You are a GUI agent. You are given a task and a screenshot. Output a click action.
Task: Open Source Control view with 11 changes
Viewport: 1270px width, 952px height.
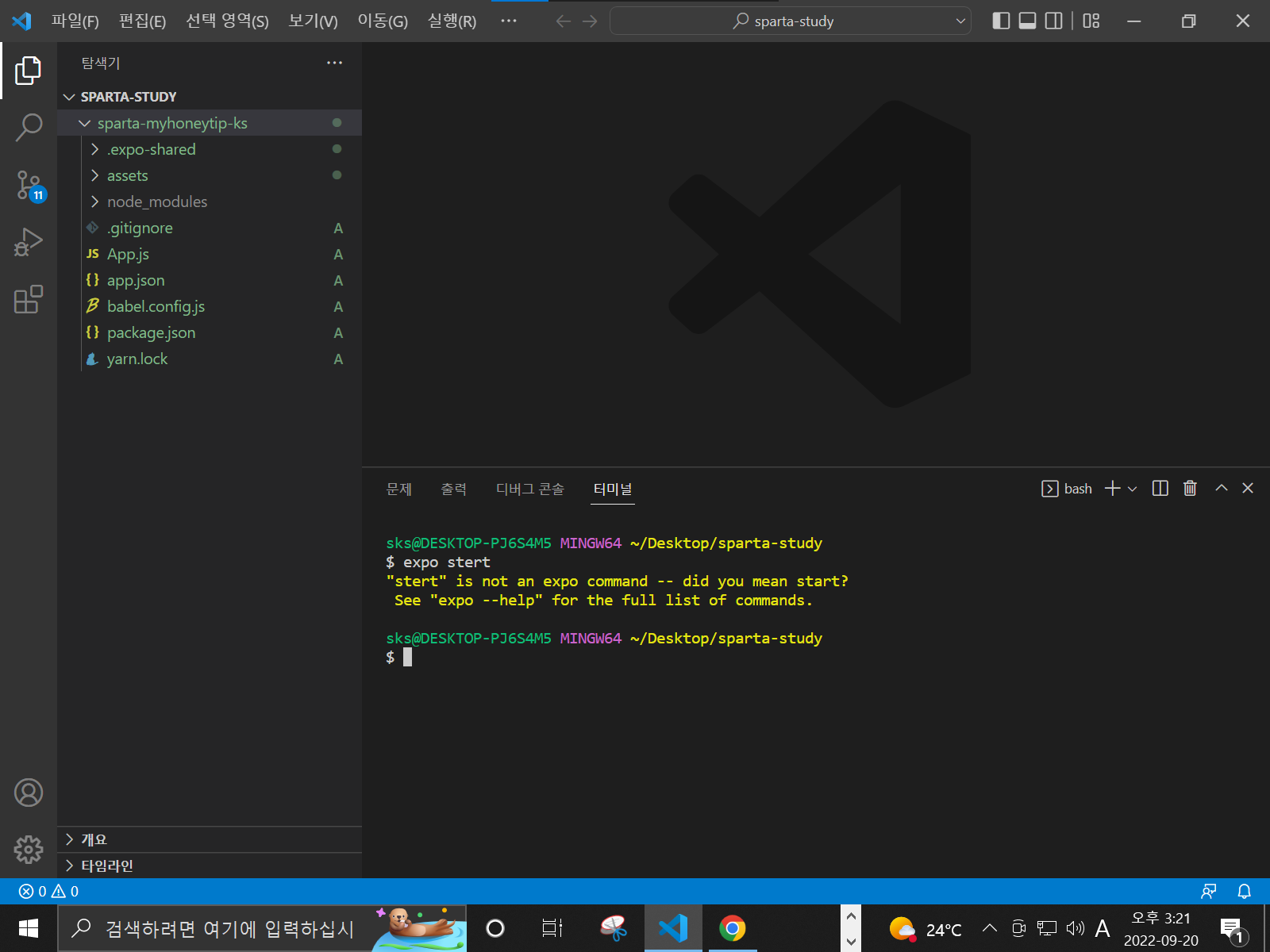coord(29,185)
